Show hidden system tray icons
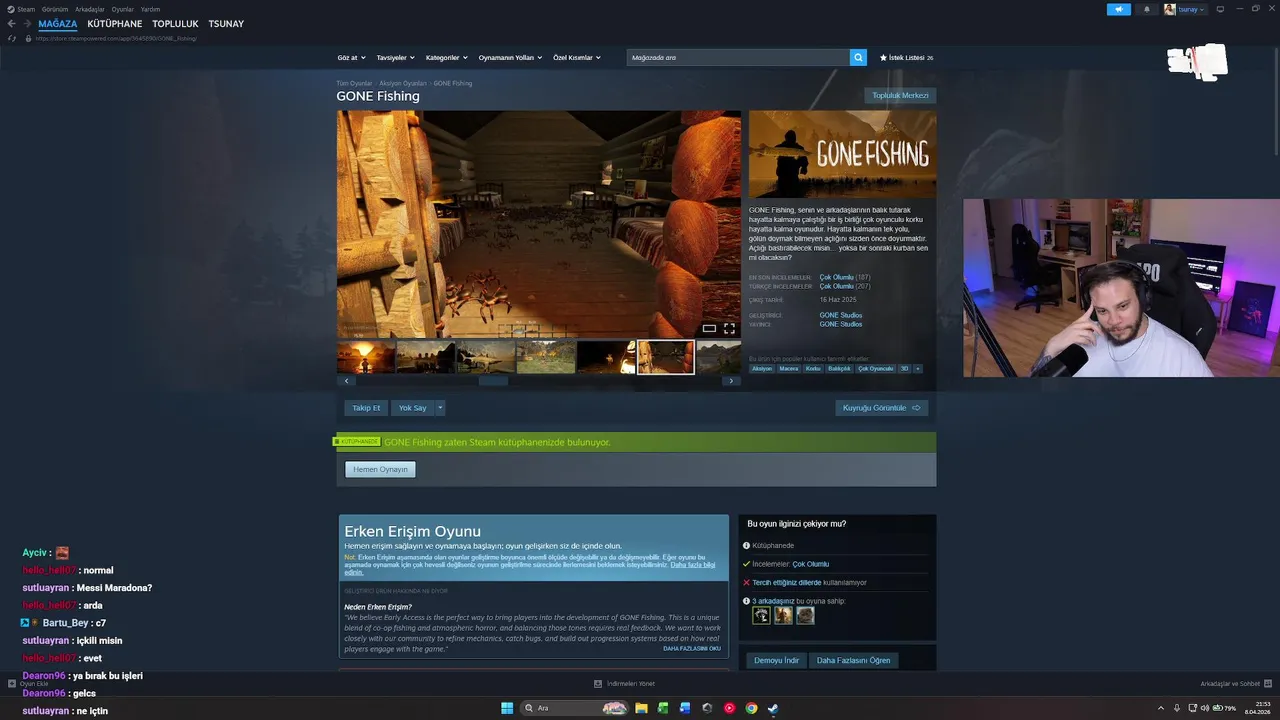 click(1161, 708)
